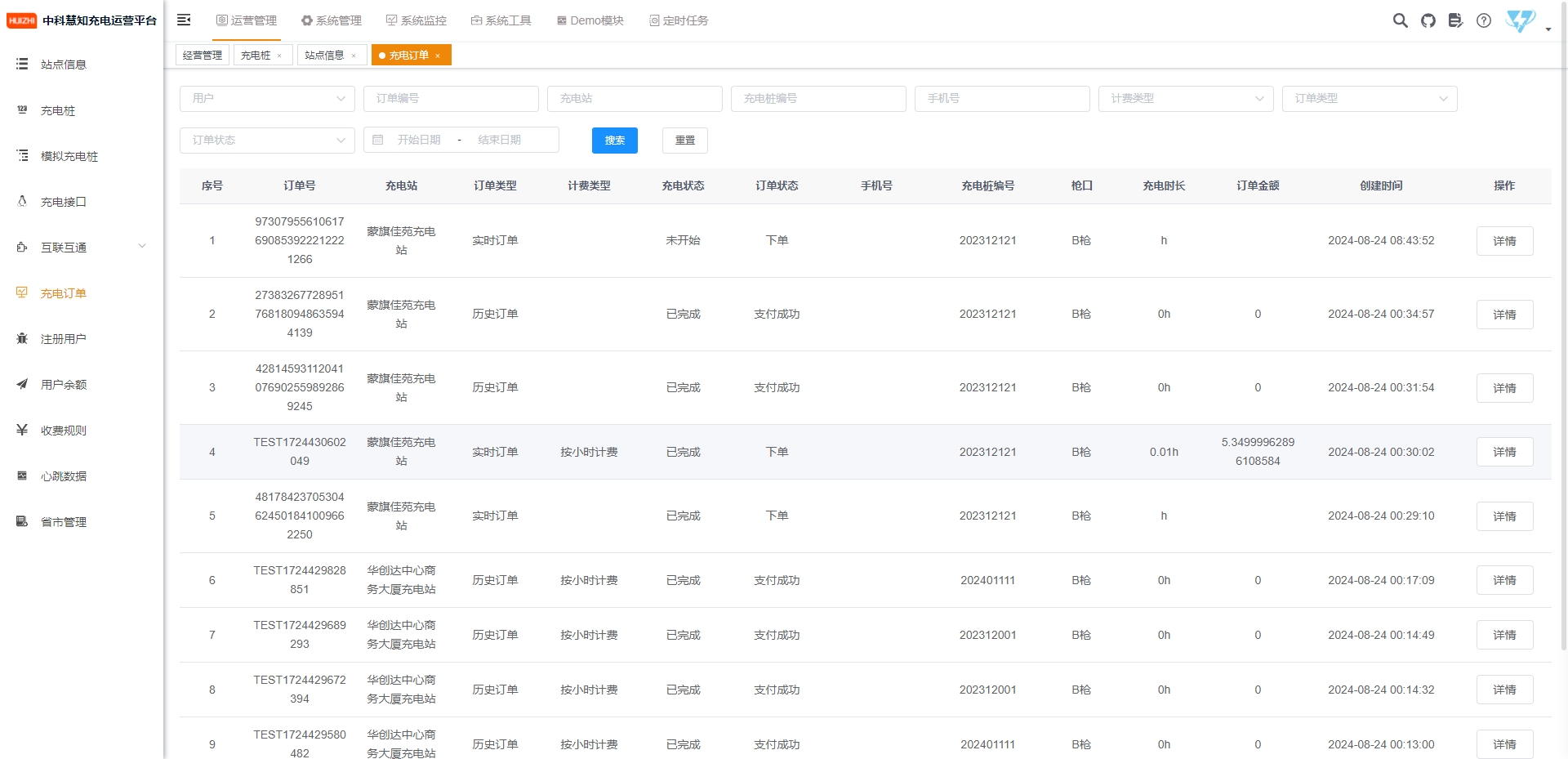Open the Demo模块 top menu
1568x759 pixels.
(x=590, y=20)
